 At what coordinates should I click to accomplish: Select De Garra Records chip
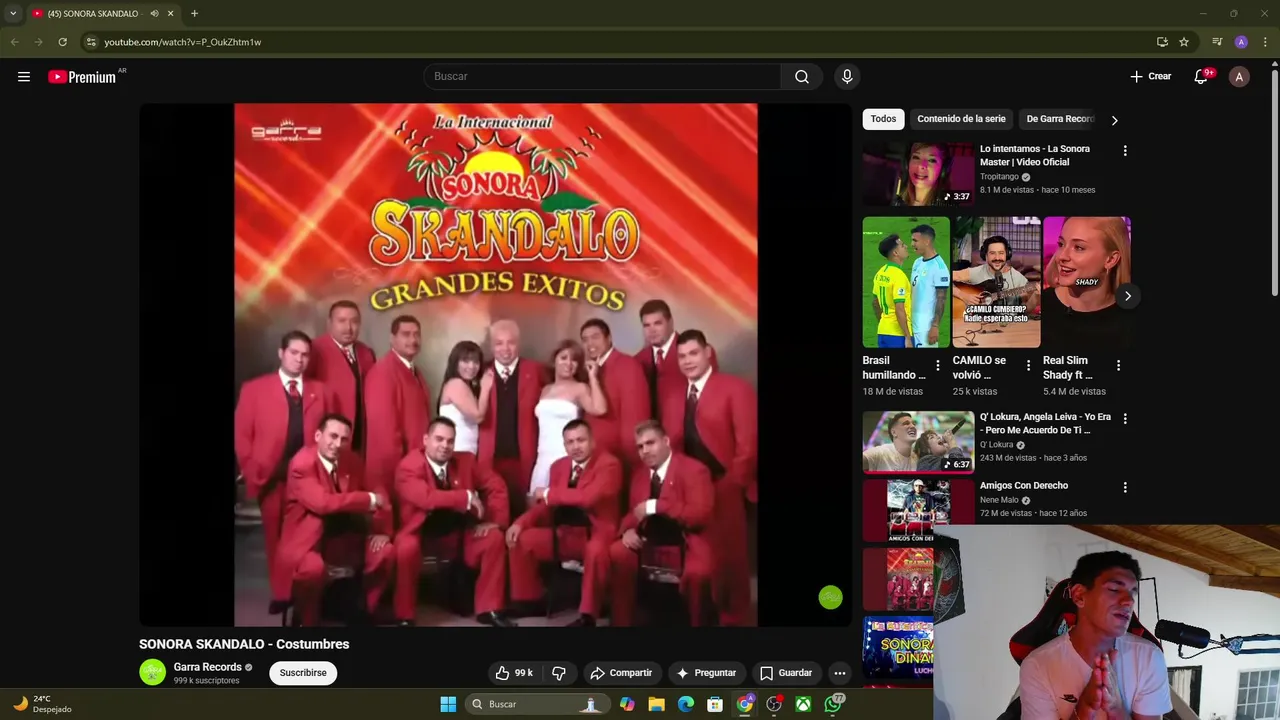[x=1060, y=119]
